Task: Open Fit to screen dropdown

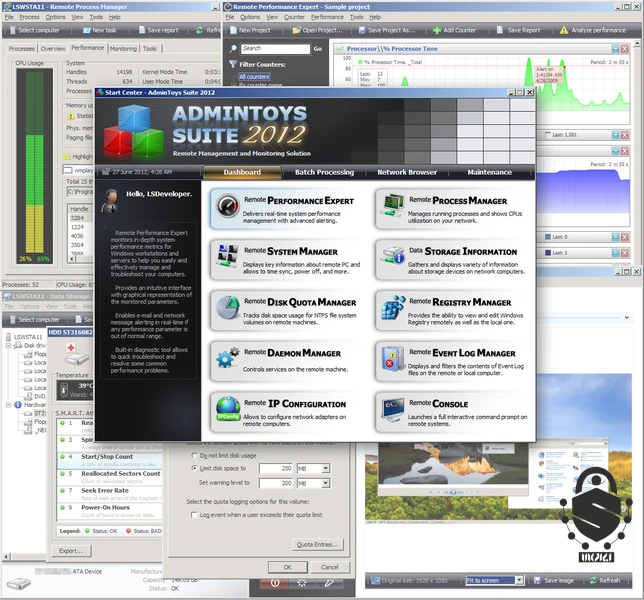Action: (519, 580)
